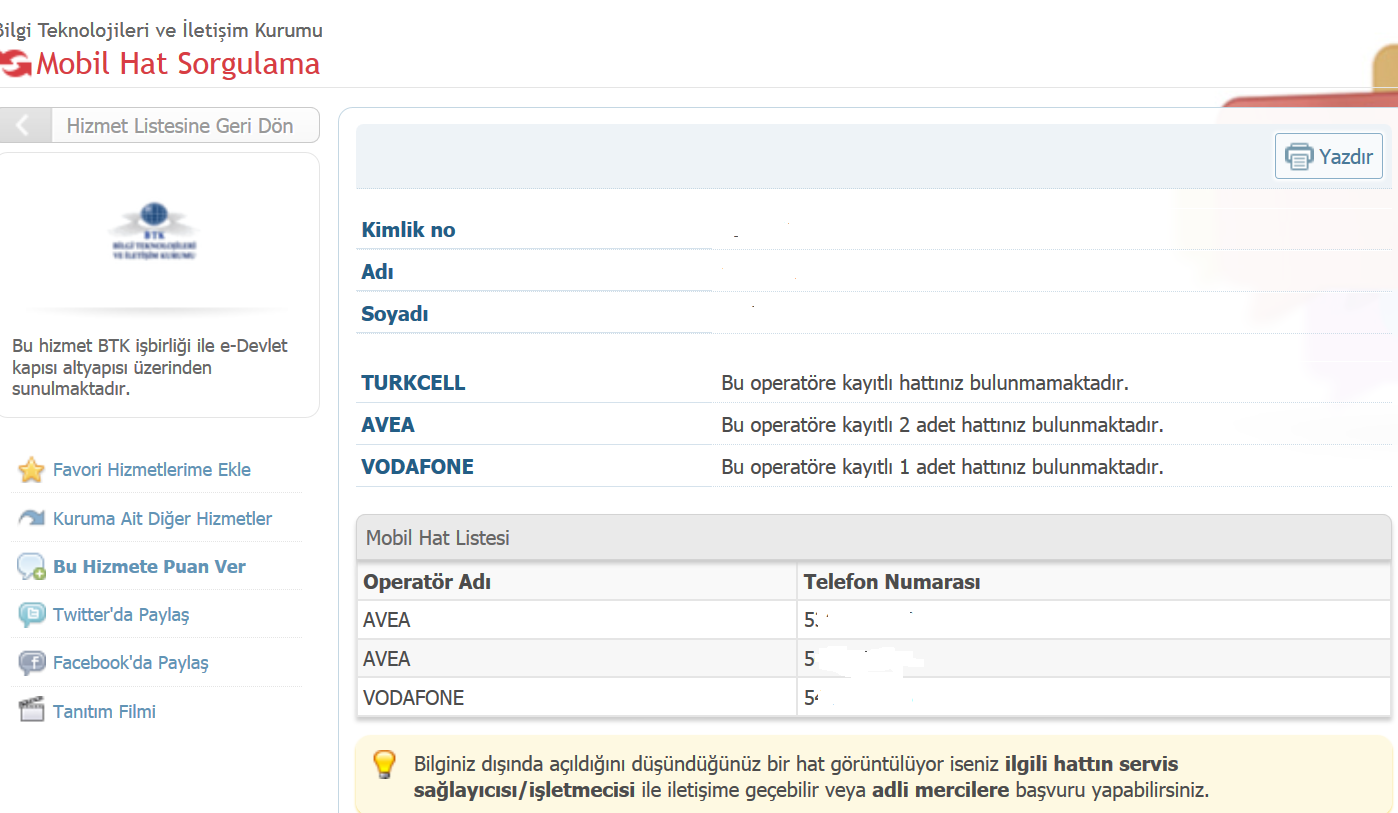
Task: Click the Soyadı label
Action: (395, 314)
